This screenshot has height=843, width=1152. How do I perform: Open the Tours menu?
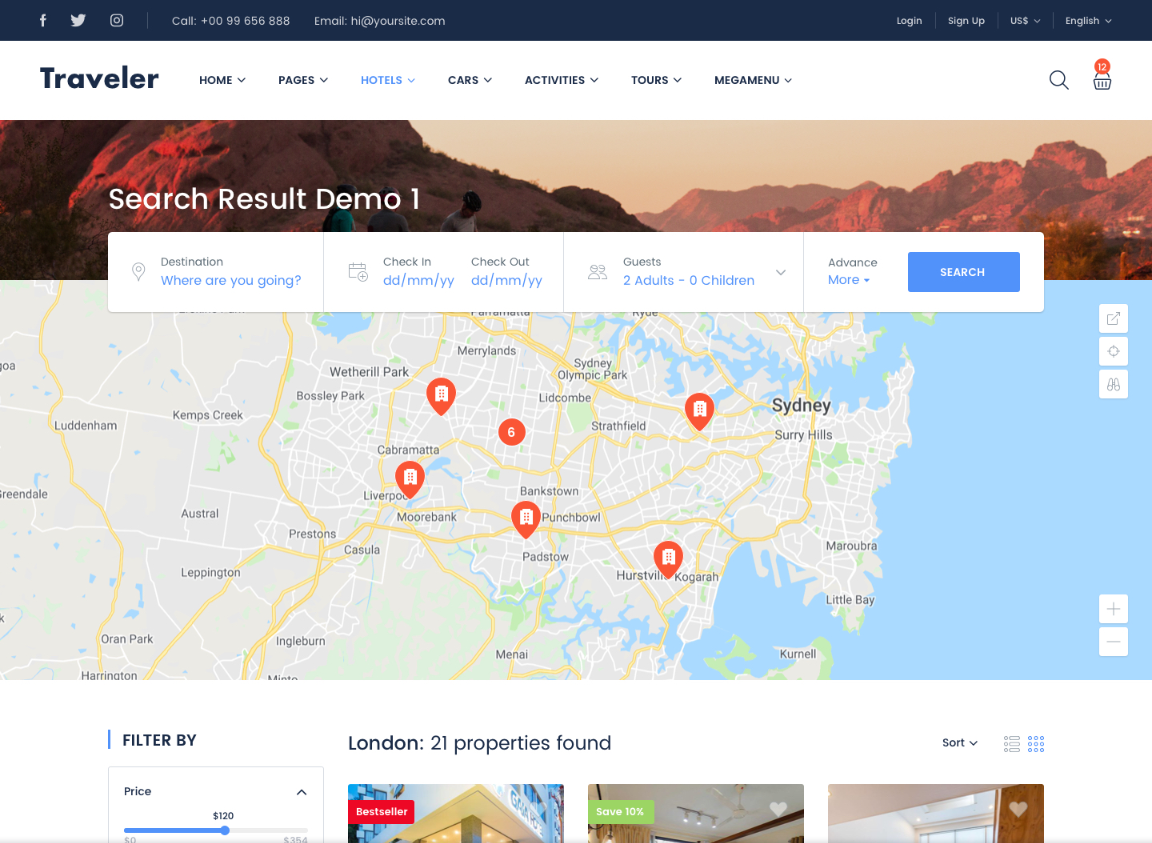655,80
